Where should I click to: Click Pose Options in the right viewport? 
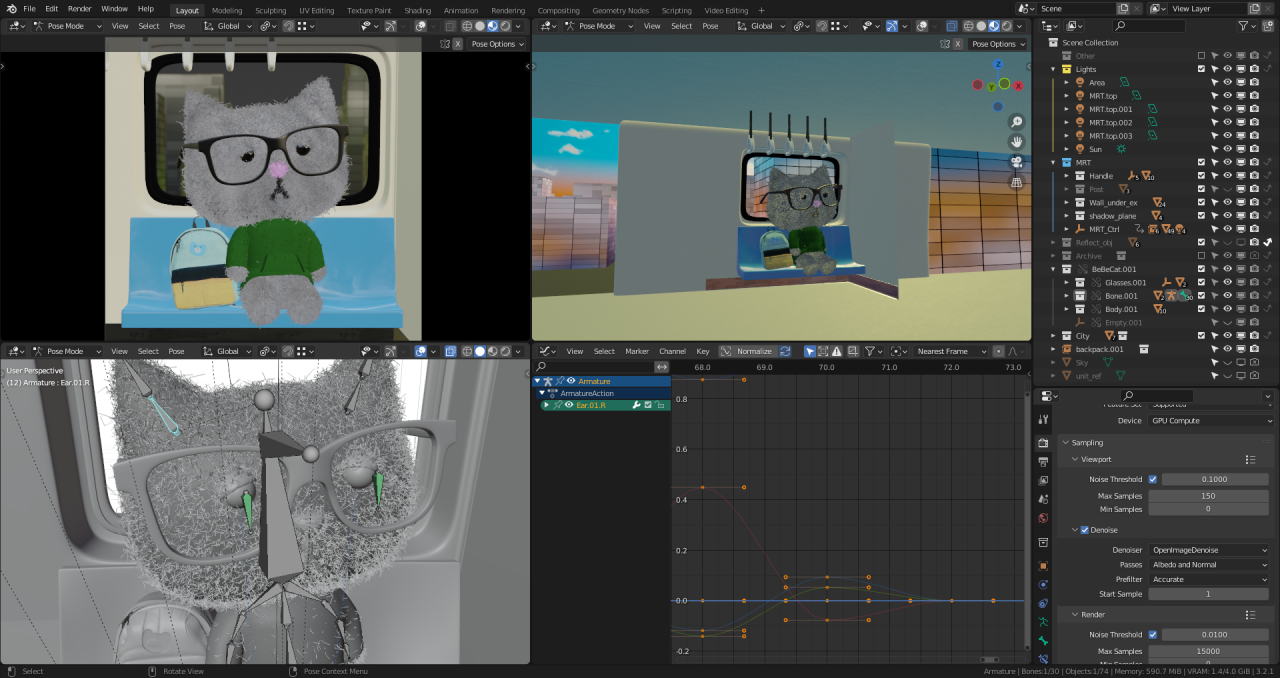[x=997, y=44]
